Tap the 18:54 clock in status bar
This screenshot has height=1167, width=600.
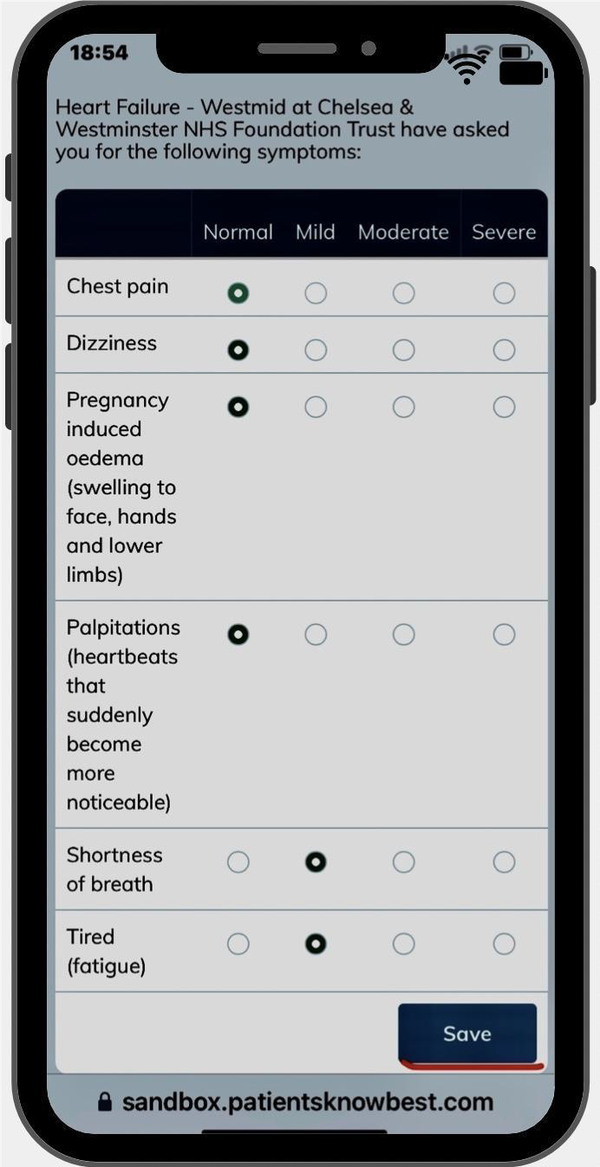pyautogui.click(x=99, y=52)
